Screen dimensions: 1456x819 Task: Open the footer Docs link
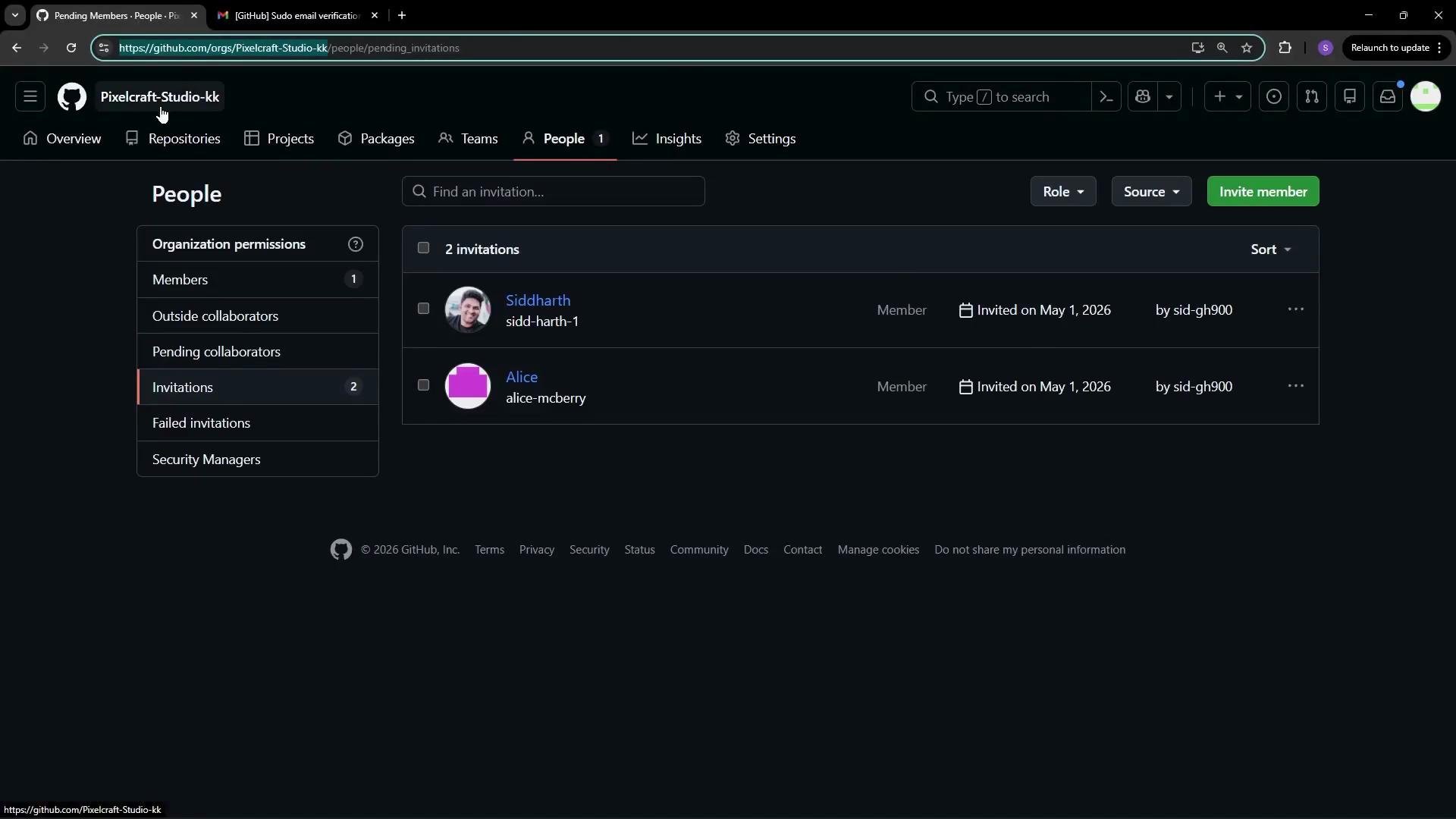tap(756, 551)
